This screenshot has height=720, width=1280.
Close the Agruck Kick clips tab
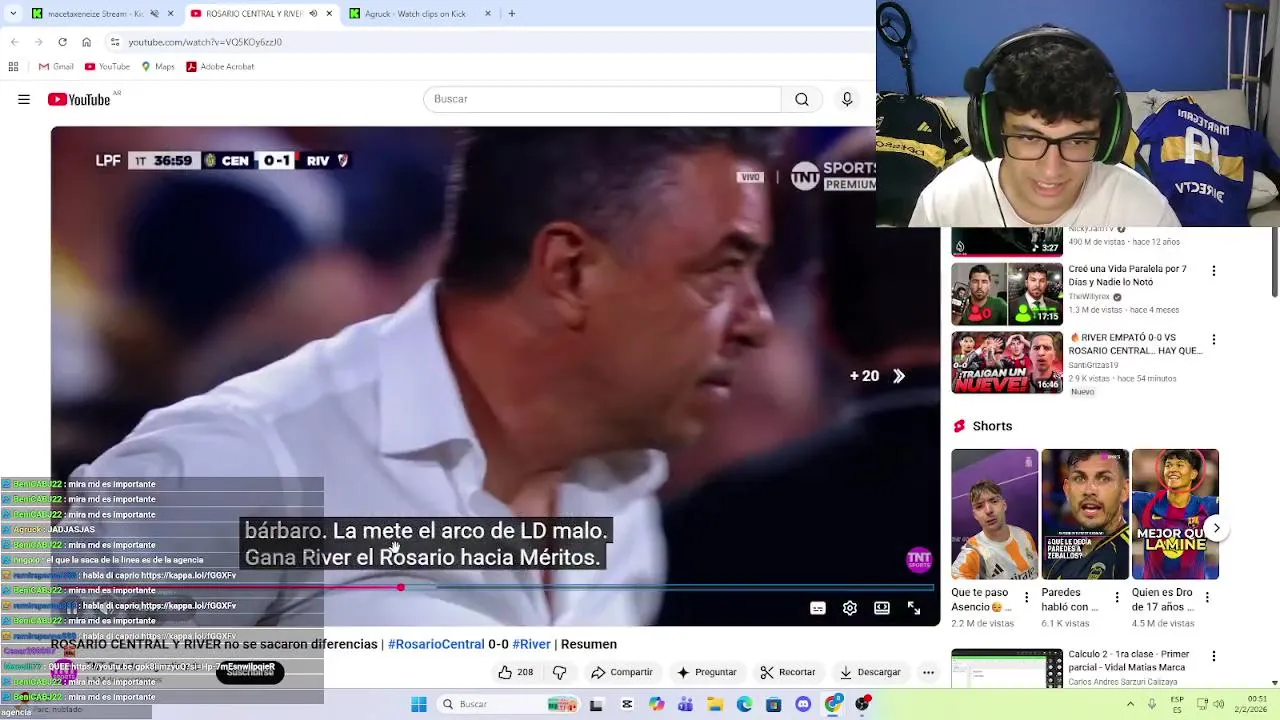click(x=488, y=14)
